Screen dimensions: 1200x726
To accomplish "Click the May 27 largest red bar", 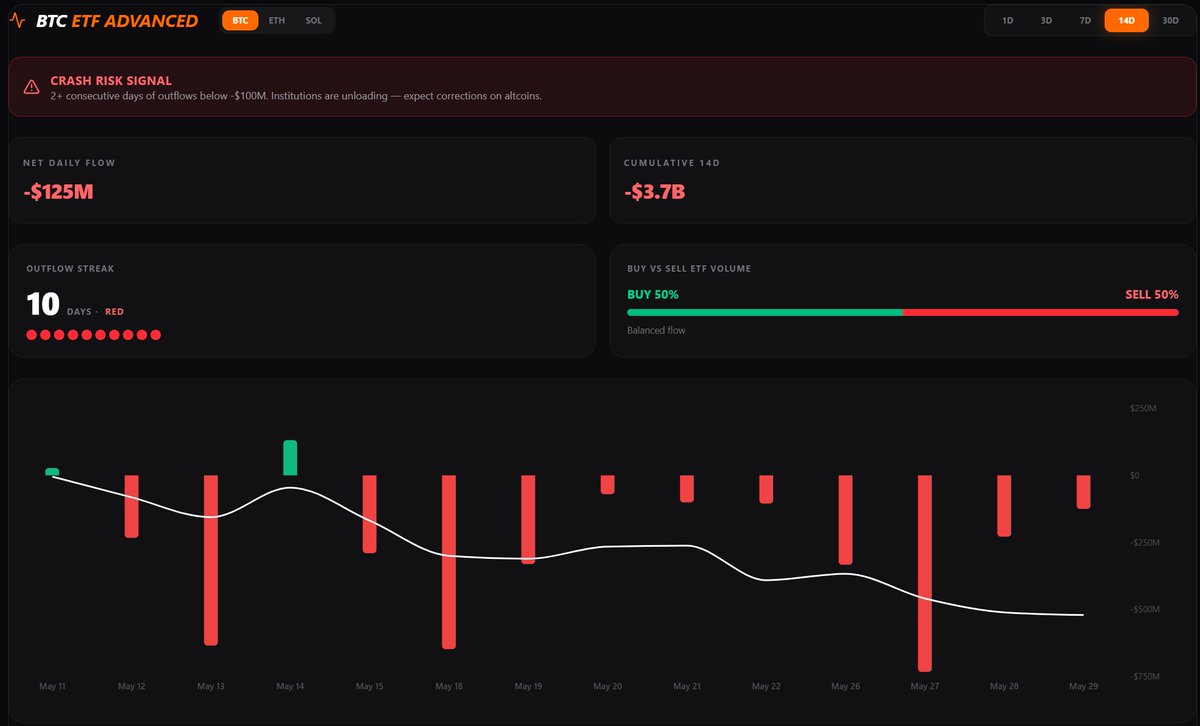I will coord(925,573).
